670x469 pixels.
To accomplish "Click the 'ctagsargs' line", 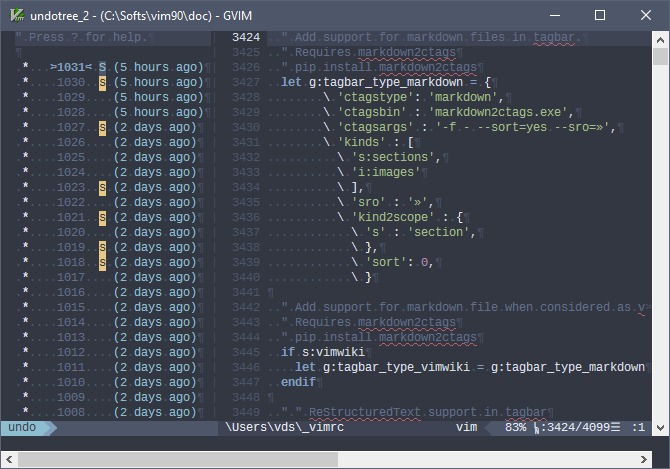I will [469, 127].
